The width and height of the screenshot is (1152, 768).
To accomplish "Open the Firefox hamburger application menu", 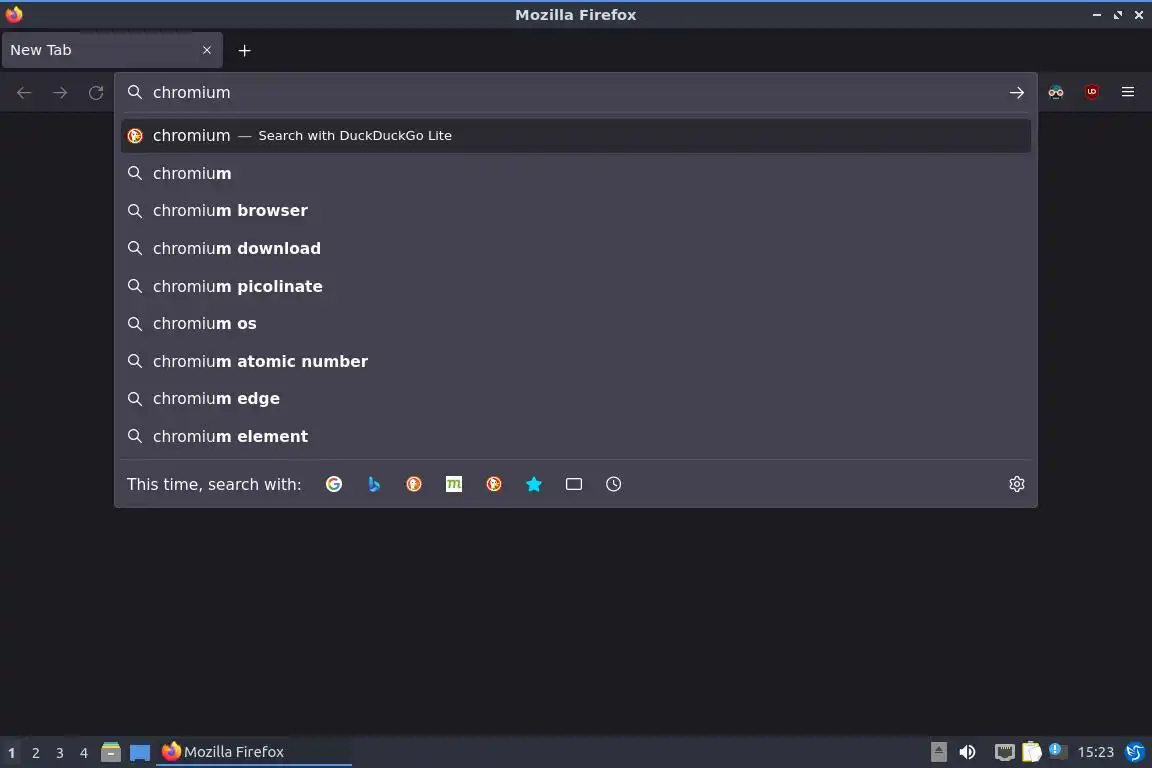I will (1128, 92).
